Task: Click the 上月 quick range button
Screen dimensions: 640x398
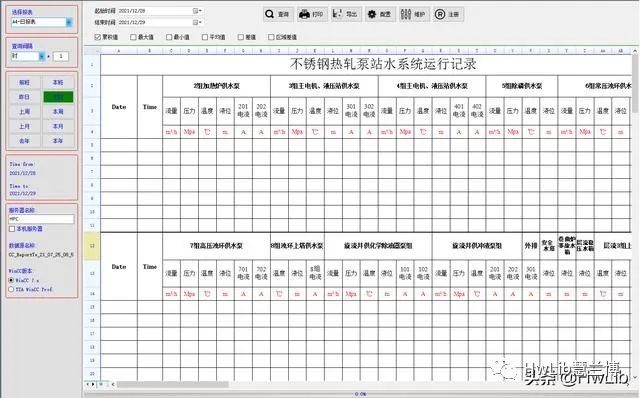Action: [24, 126]
